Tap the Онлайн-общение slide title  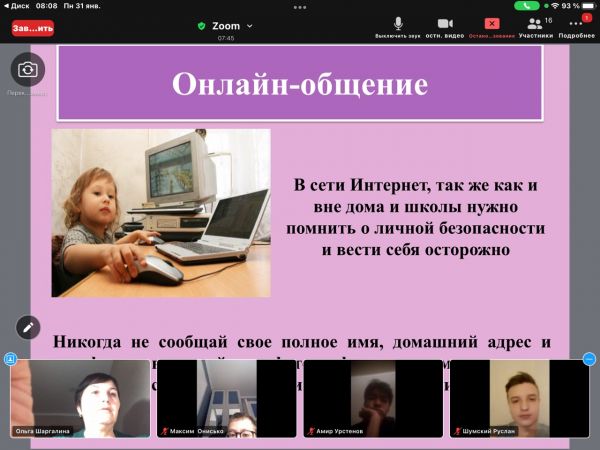tap(300, 84)
